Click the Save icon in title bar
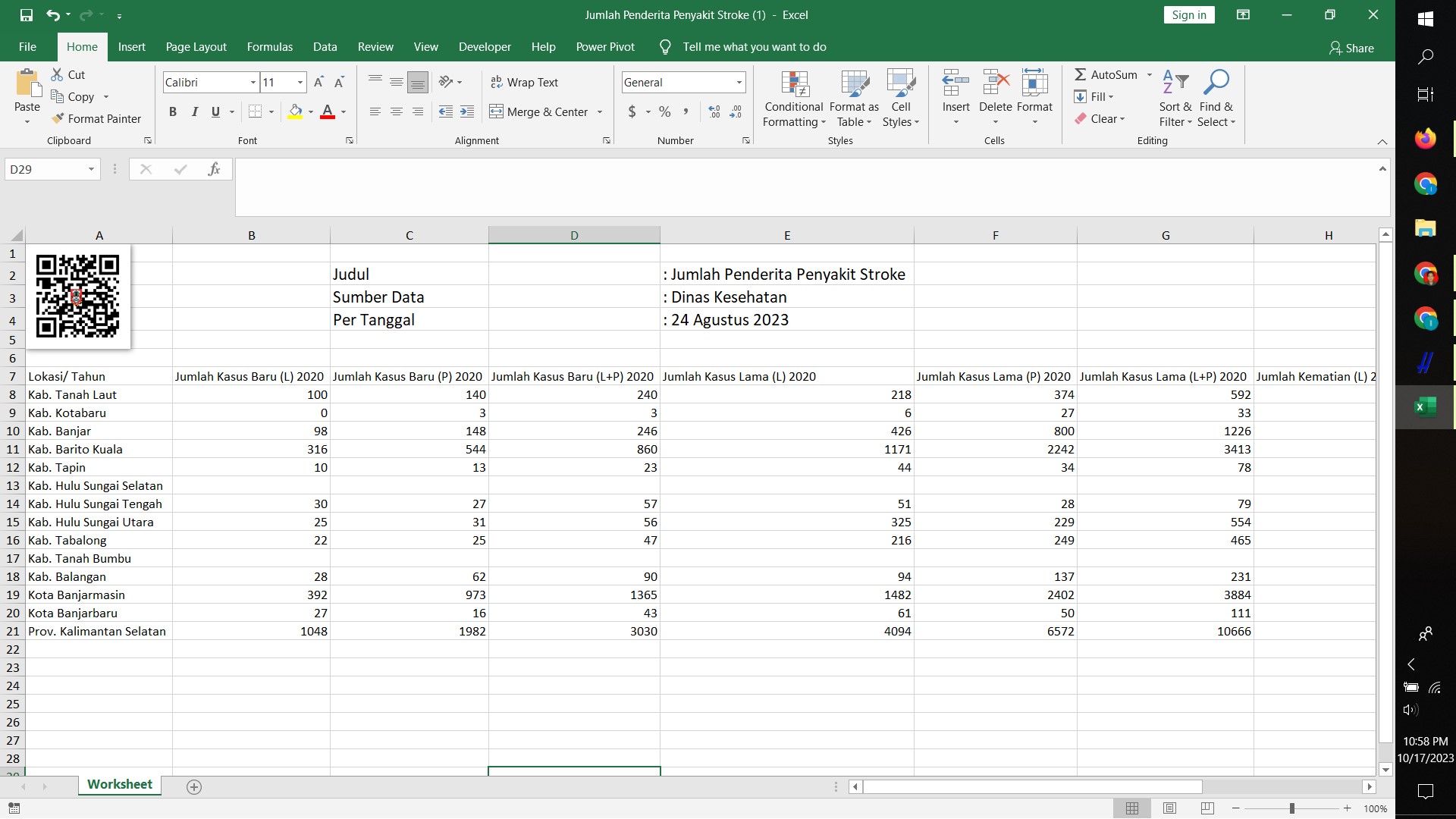 point(27,14)
